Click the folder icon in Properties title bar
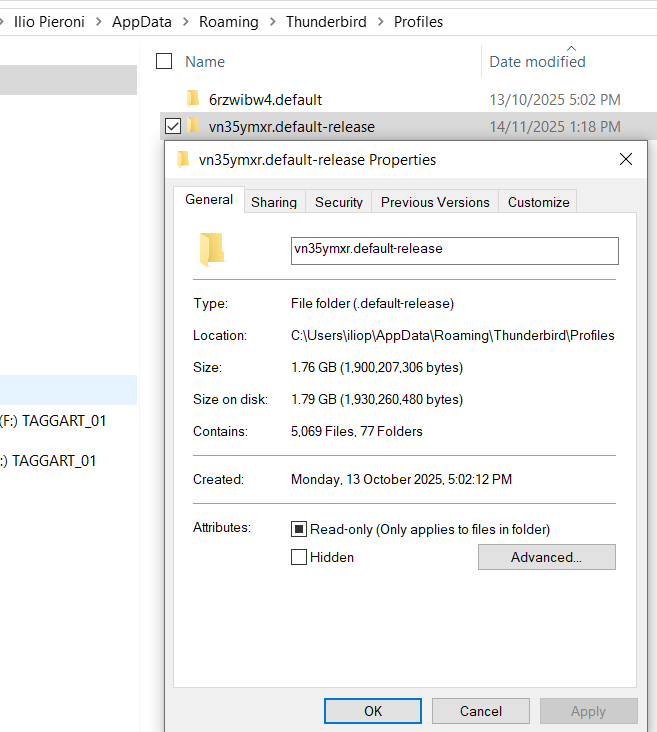This screenshot has width=657, height=732. click(183, 159)
